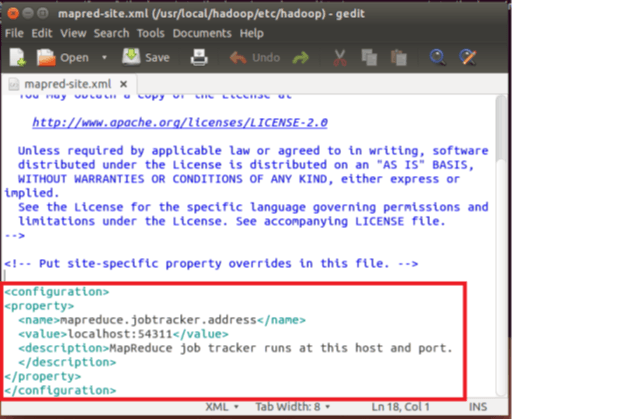Open the Find magnifier icon
642x420 pixels.
[437, 58]
